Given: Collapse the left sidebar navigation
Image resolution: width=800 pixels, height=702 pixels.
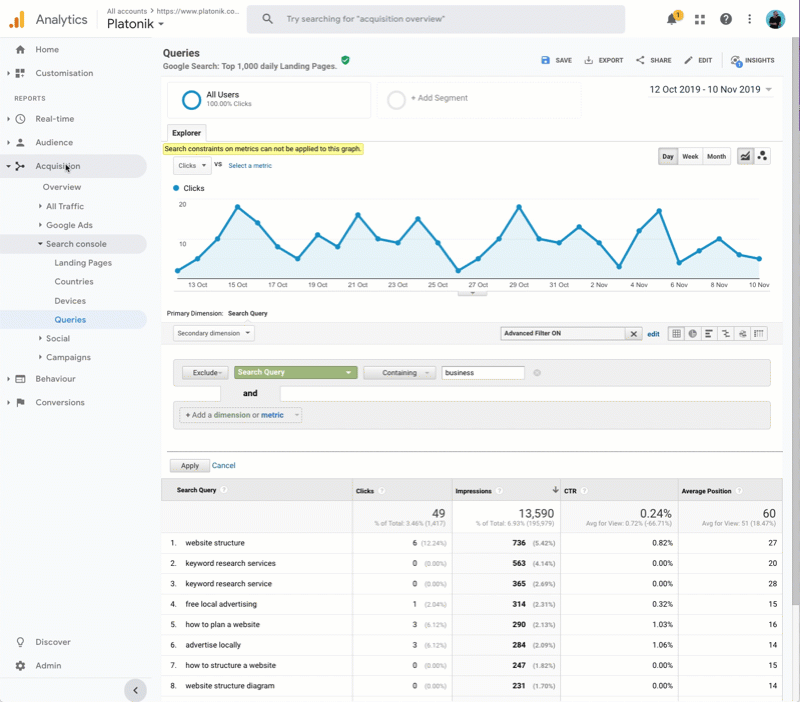Looking at the screenshot, I should pos(135,690).
